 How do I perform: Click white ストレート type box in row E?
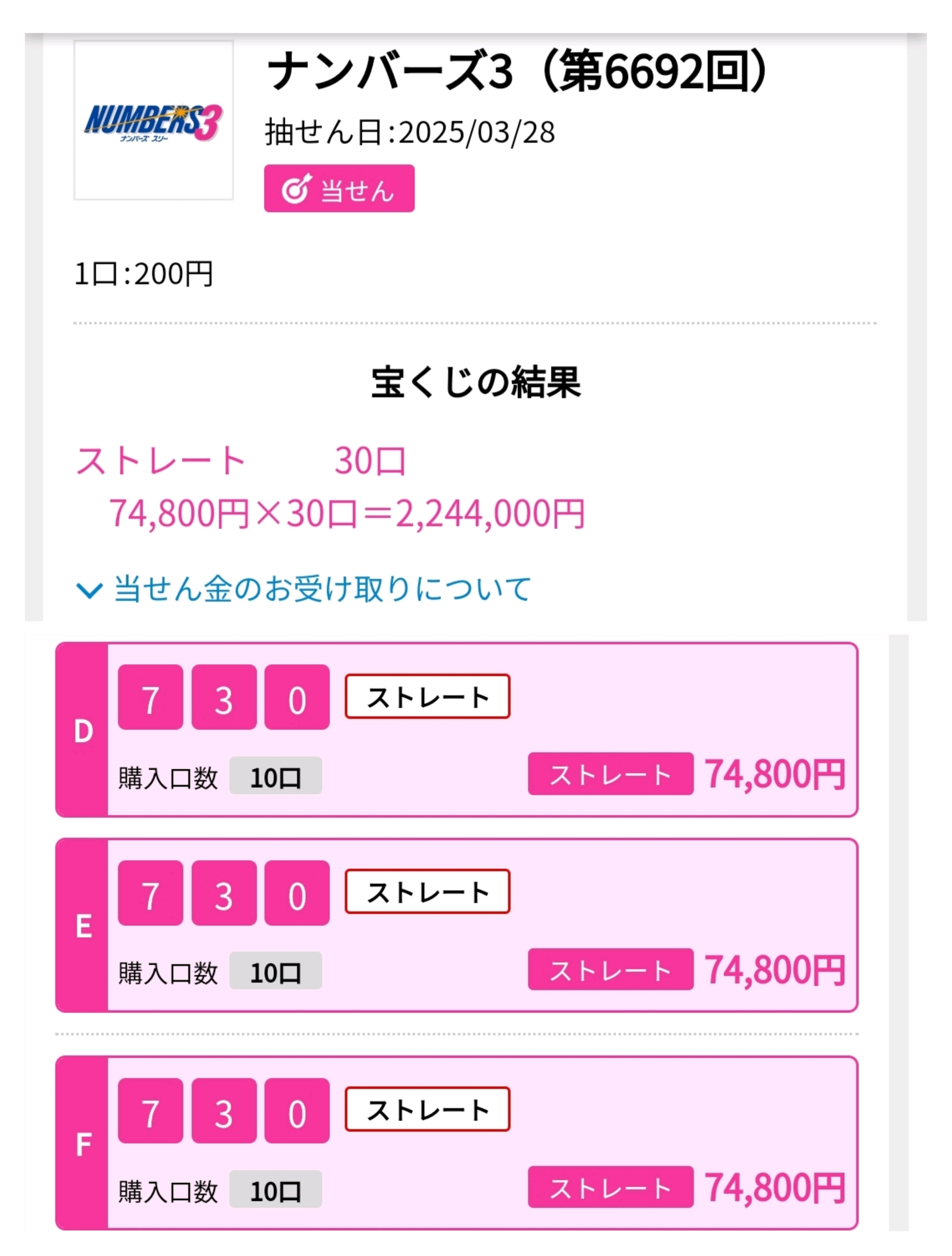click(x=428, y=891)
